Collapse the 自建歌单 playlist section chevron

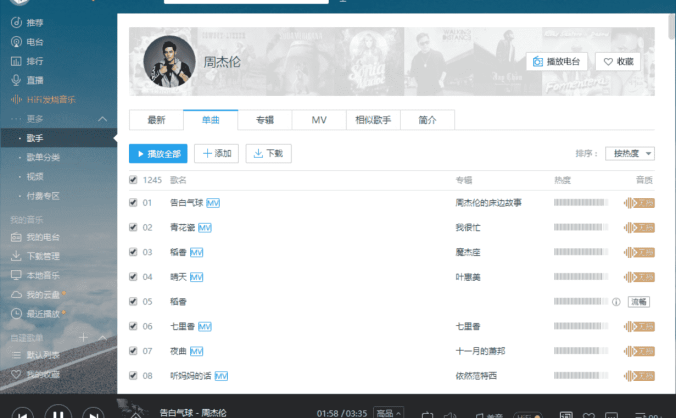[103, 337]
